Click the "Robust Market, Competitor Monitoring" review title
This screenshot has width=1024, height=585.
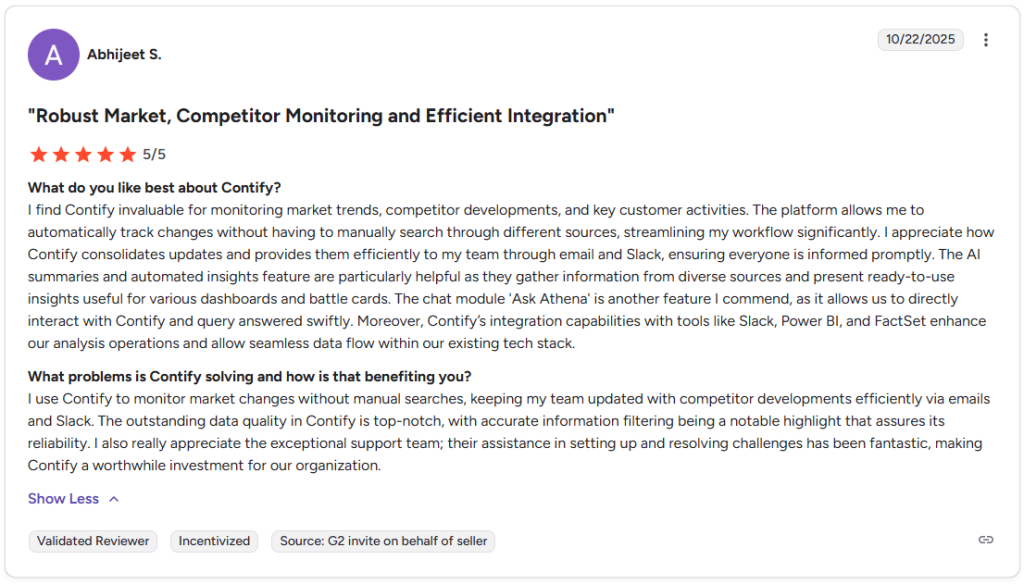[x=321, y=116]
